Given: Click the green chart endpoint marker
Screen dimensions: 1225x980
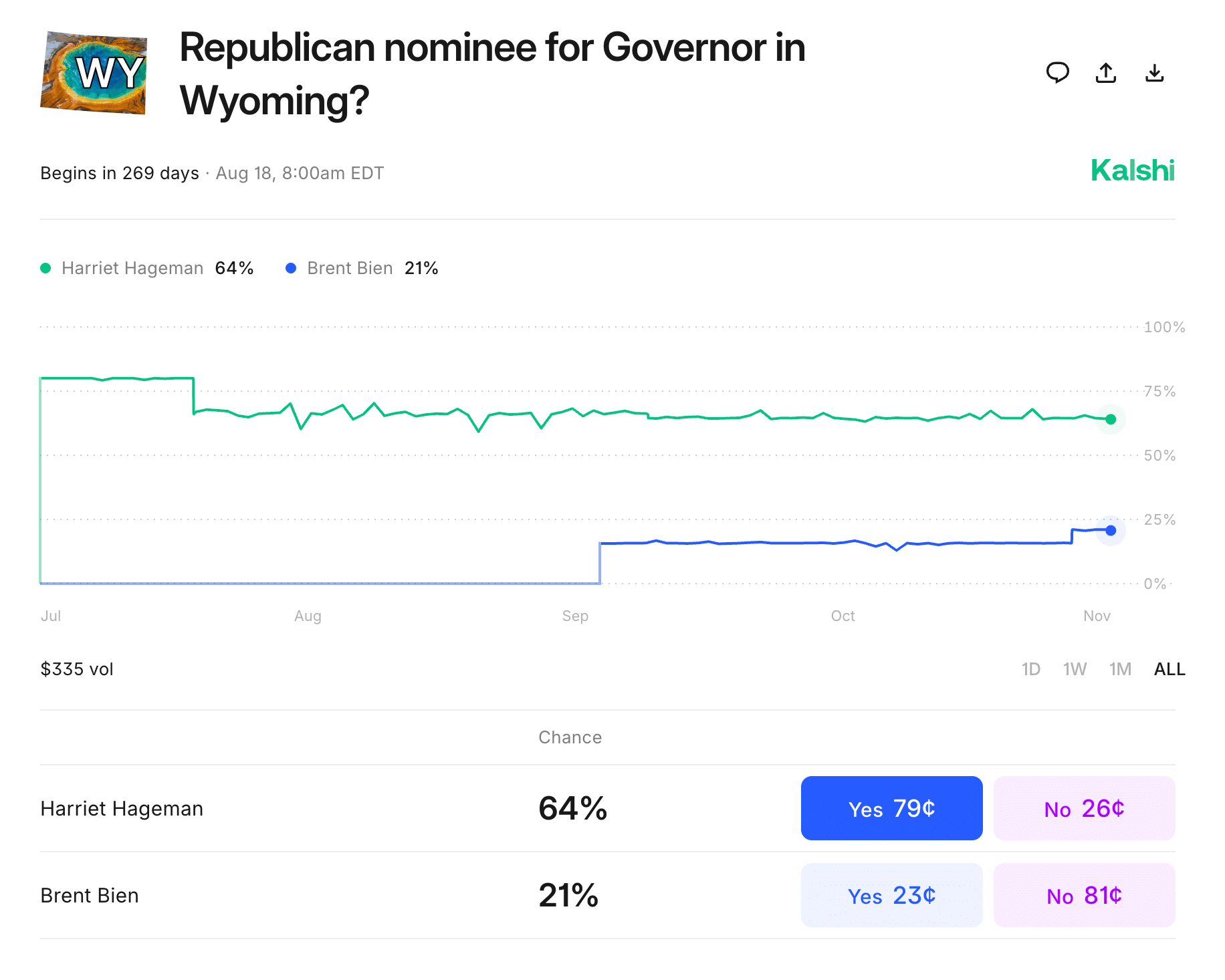Looking at the screenshot, I should coord(1111,419).
